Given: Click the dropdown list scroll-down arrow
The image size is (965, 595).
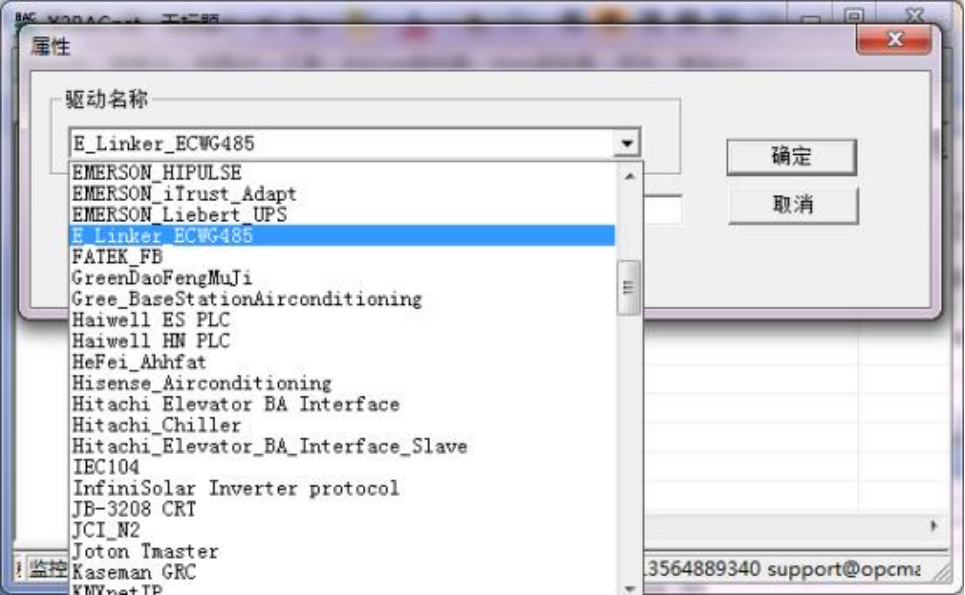Looking at the screenshot, I should 629,588.
